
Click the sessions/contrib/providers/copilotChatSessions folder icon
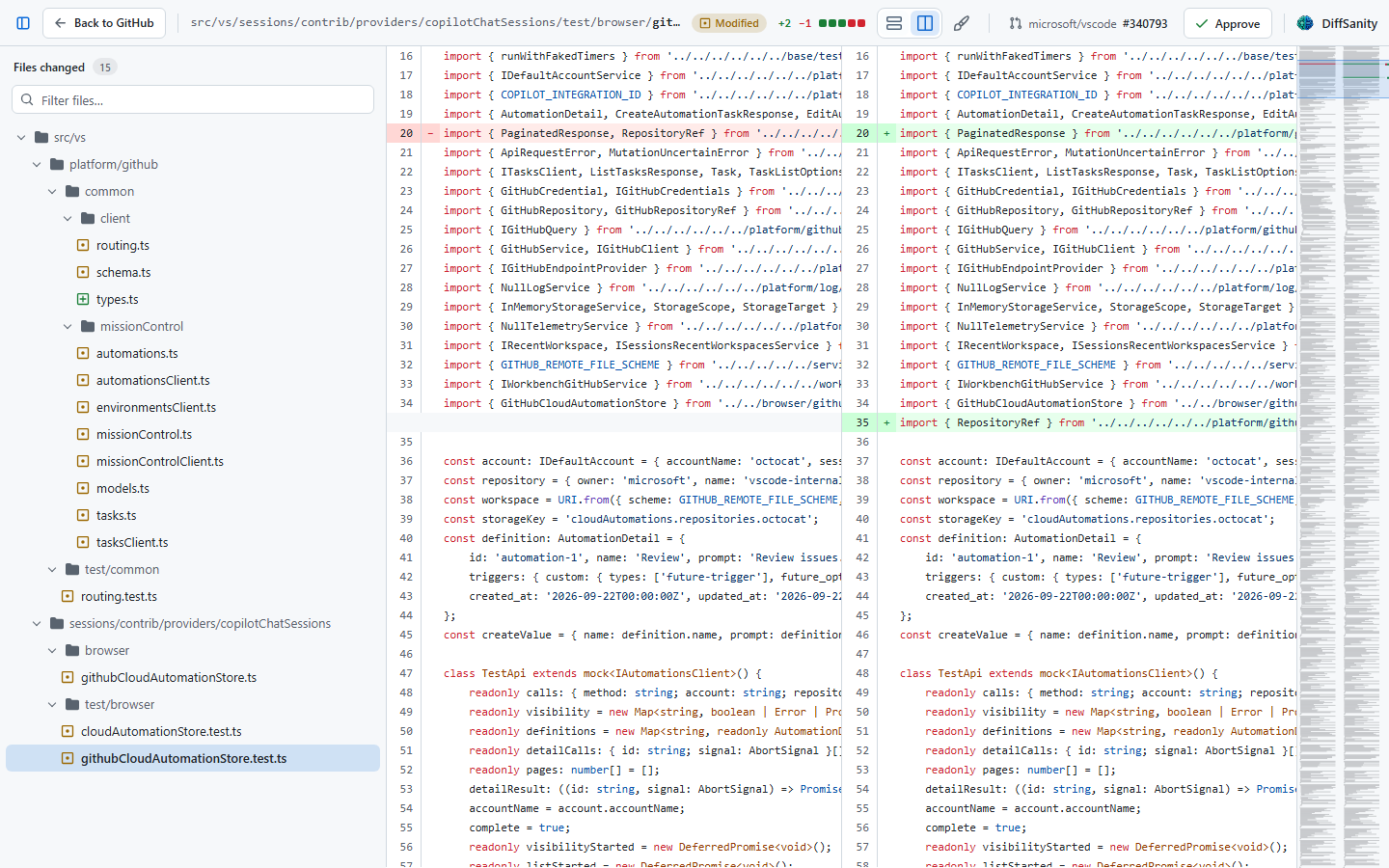(57, 623)
